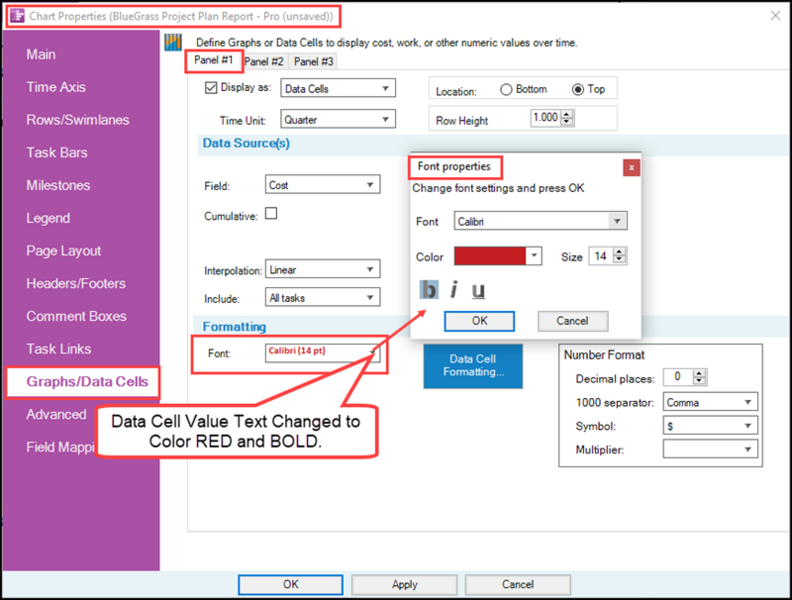Toggle the Display as checkbox
Viewport: 792px width, 600px height.
pos(211,88)
